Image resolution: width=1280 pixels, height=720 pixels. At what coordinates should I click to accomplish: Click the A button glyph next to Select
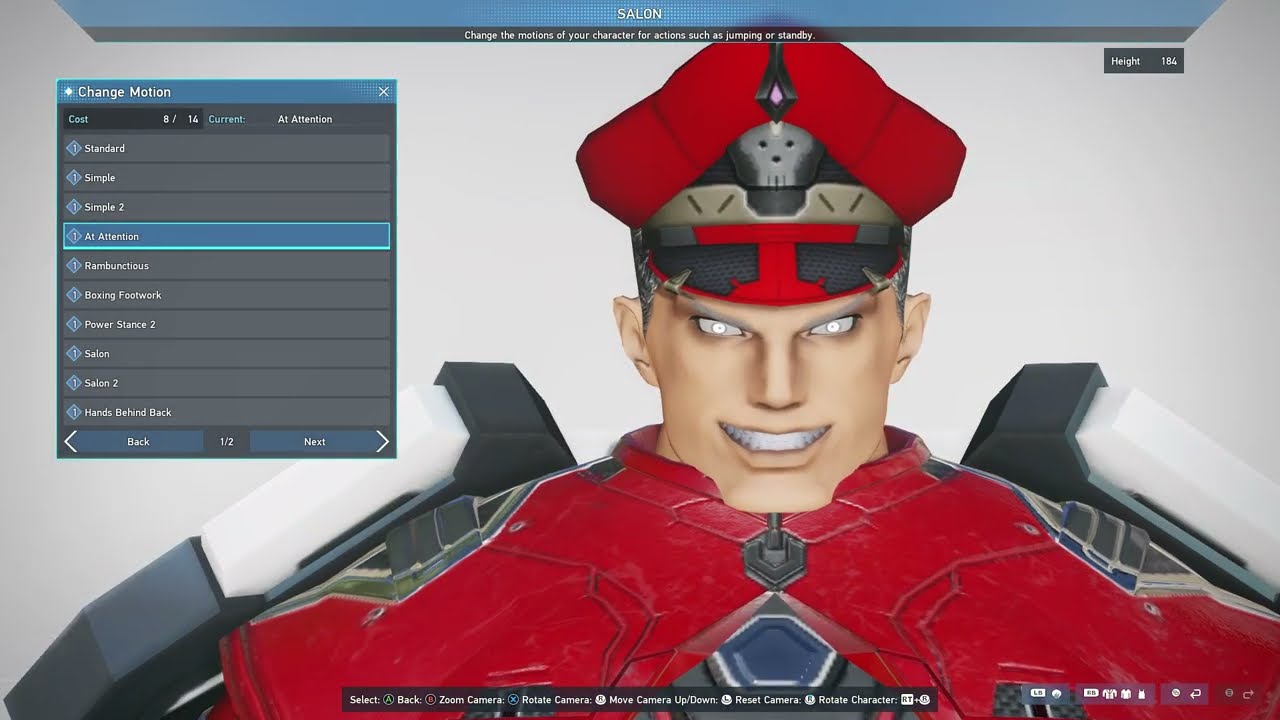pos(389,700)
